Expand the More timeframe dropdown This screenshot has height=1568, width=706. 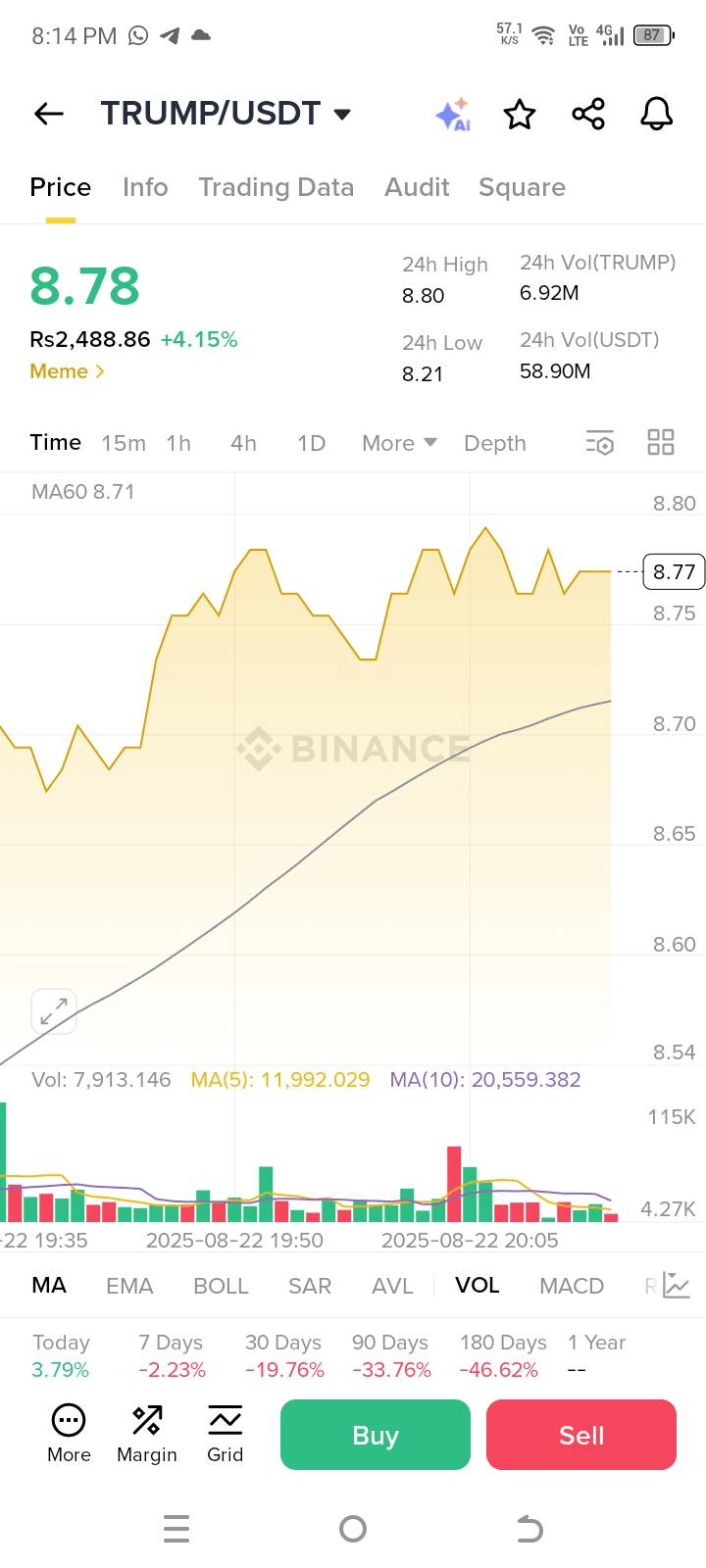pyautogui.click(x=399, y=443)
